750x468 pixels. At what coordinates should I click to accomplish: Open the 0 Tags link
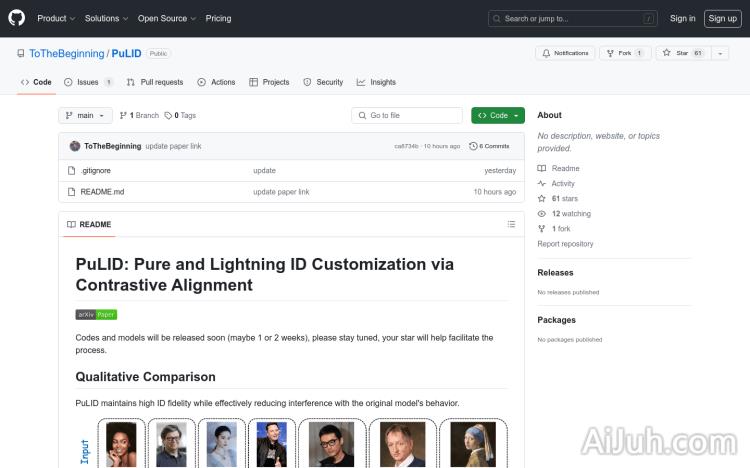tap(180, 115)
